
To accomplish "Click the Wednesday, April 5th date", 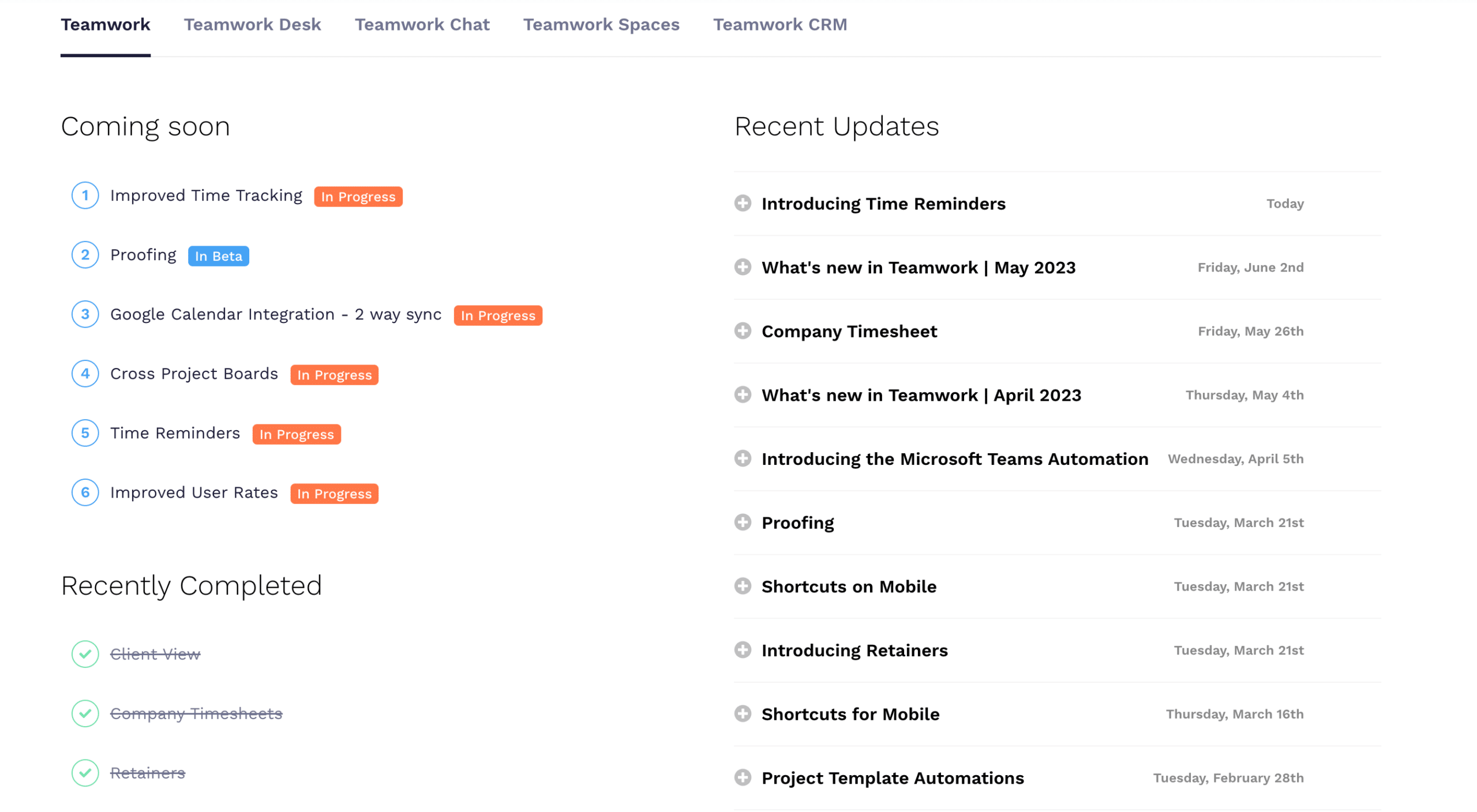I will point(1235,459).
